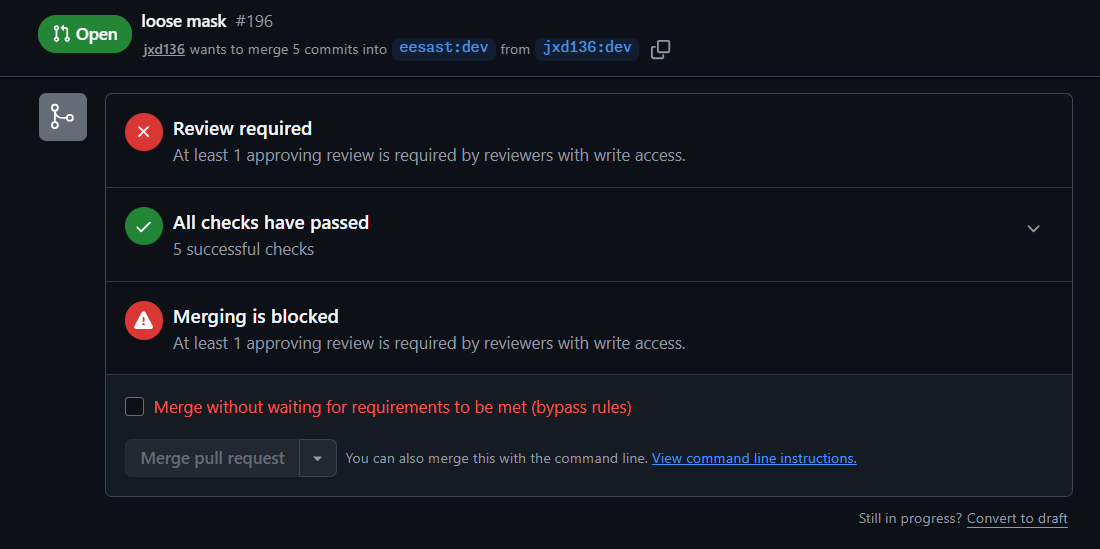The width and height of the screenshot is (1100, 549).
Task: Click the green checkmark checks passed icon
Action: point(144,226)
